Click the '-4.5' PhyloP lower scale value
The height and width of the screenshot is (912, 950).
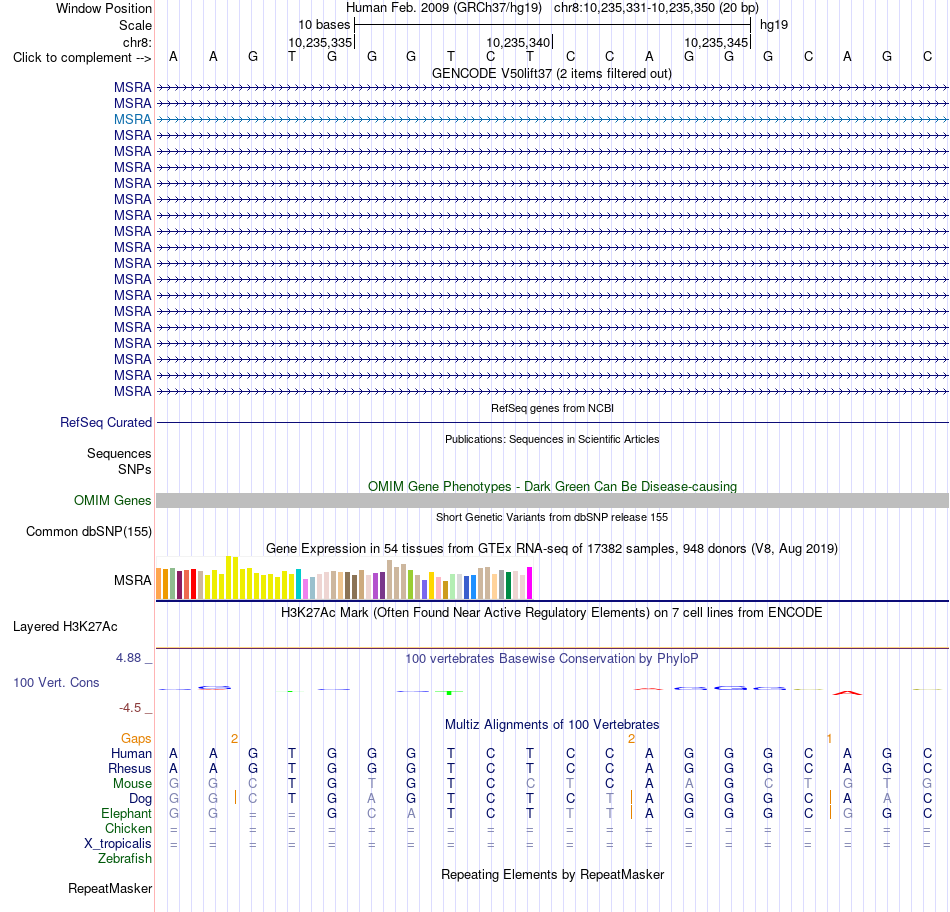click(130, 708)
